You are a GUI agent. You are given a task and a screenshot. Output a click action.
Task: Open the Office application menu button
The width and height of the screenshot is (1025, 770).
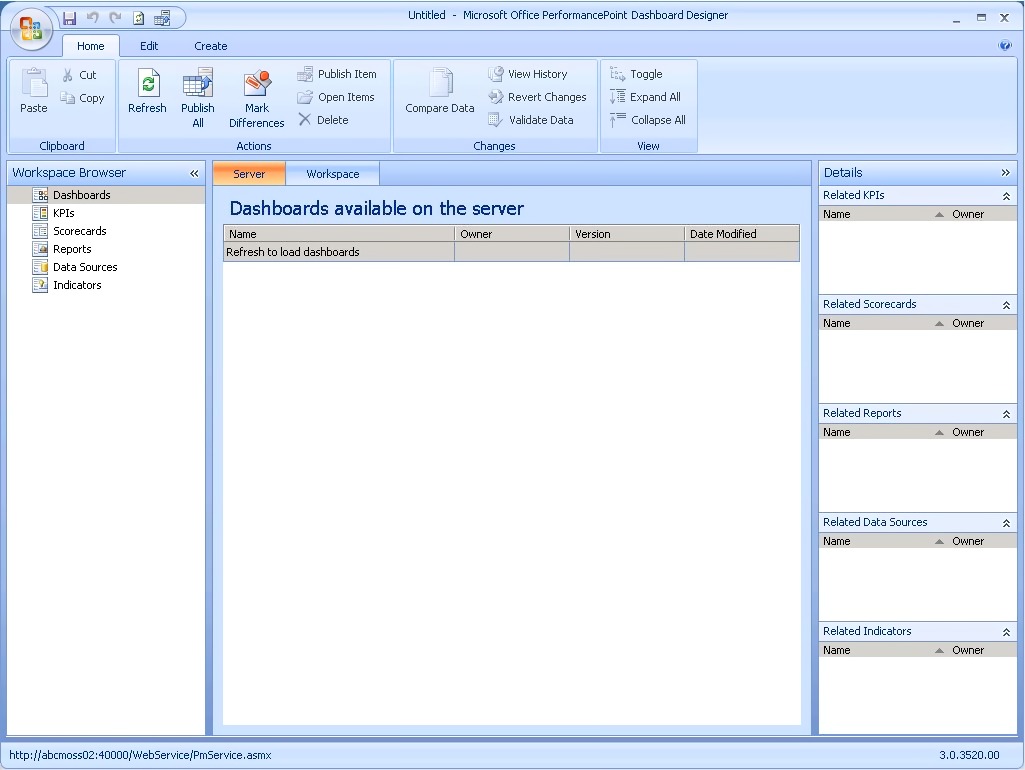(x=30, y=30)
